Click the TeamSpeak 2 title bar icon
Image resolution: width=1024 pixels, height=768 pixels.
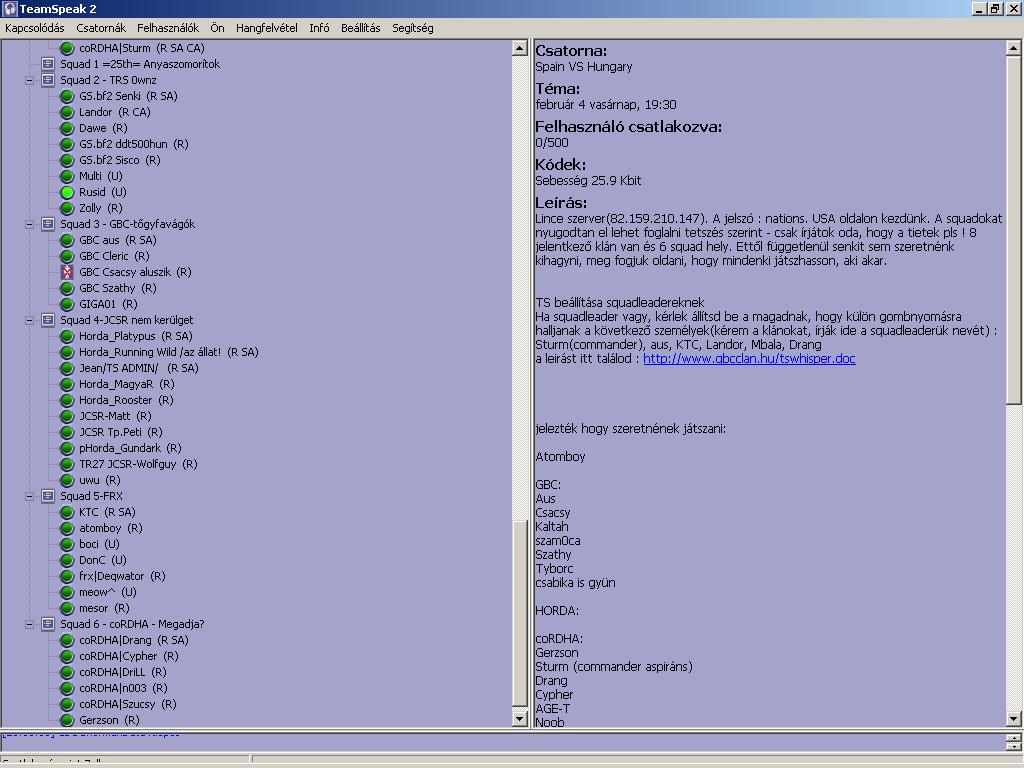[10, 9]
